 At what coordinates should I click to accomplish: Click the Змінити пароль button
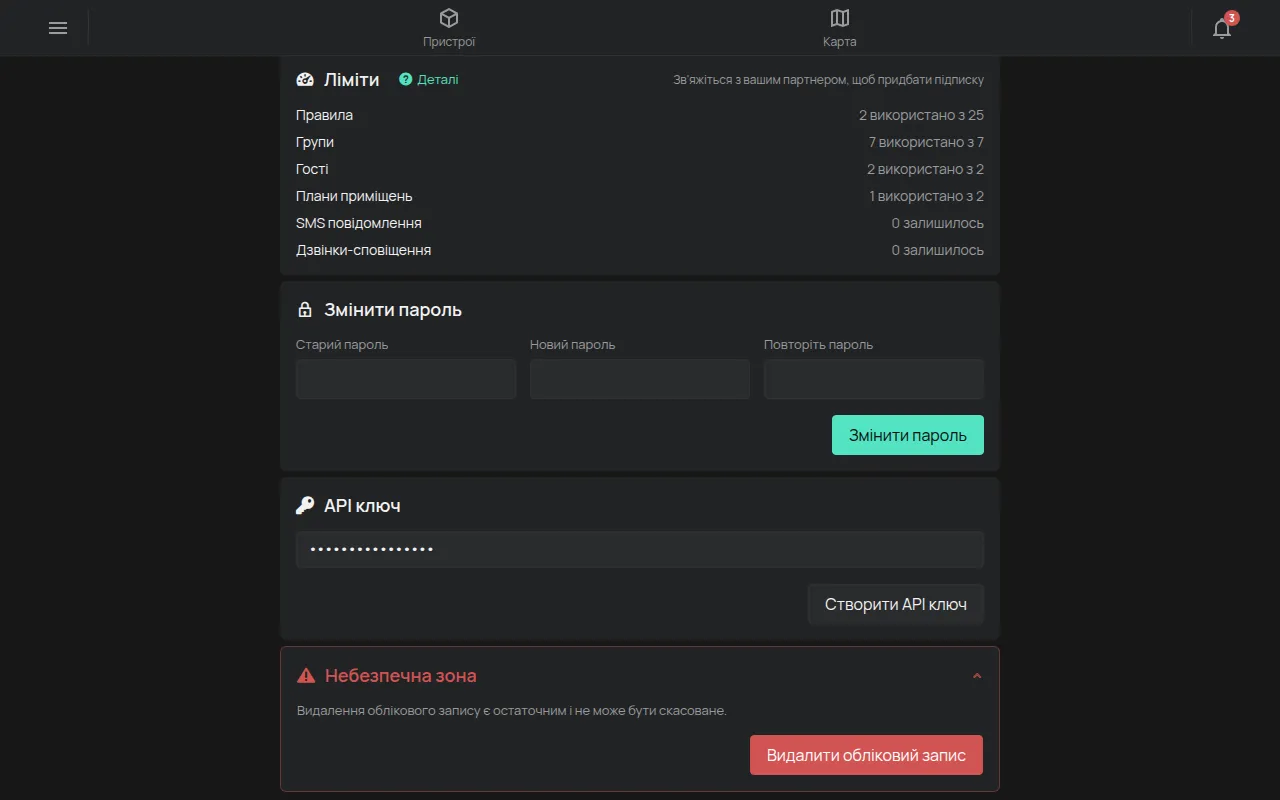908,435
